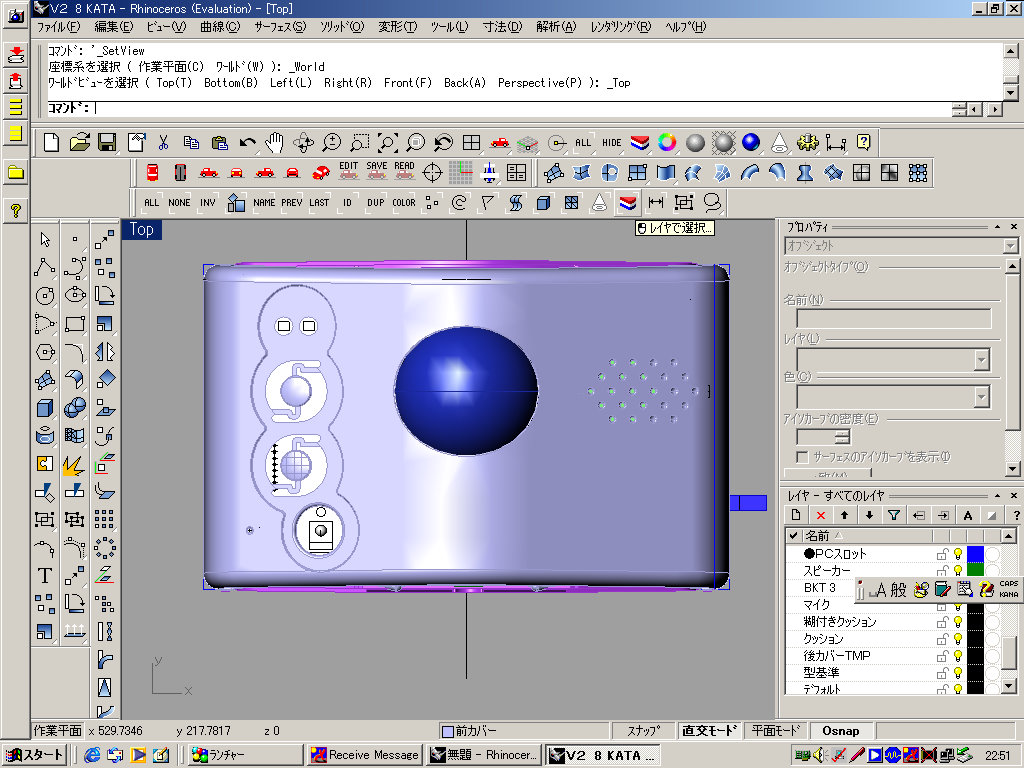Click the filter funnel icon in layer panel

pyautogui.click(x=894, y=515)
